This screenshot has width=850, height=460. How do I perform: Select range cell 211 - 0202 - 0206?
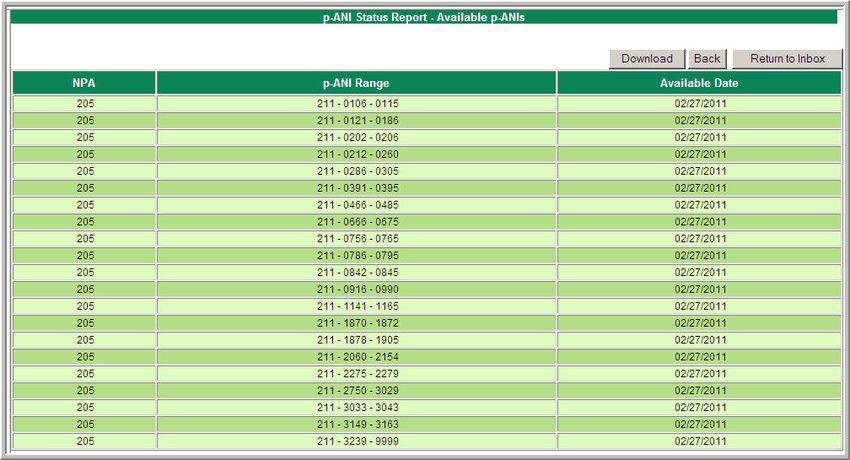[x=357, y=137]
